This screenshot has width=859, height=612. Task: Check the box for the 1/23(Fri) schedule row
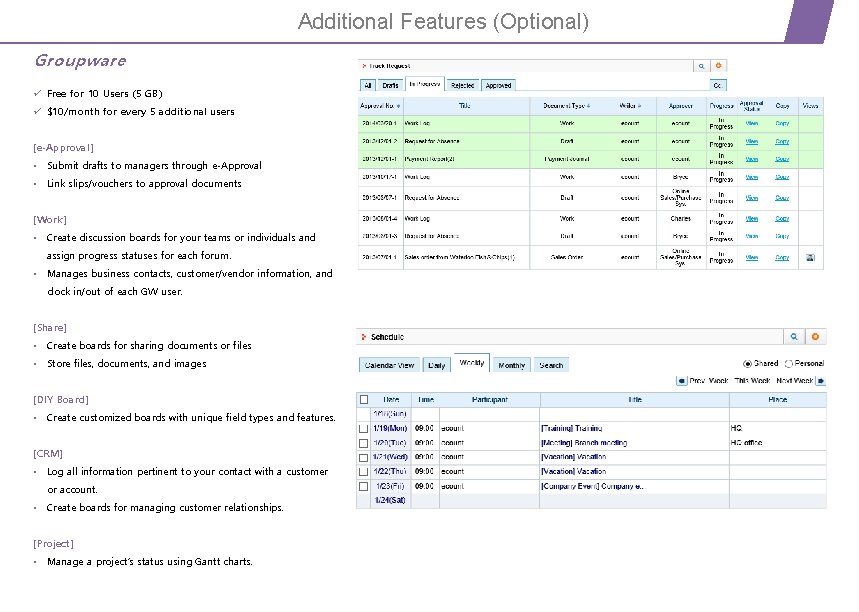(363, 486)
